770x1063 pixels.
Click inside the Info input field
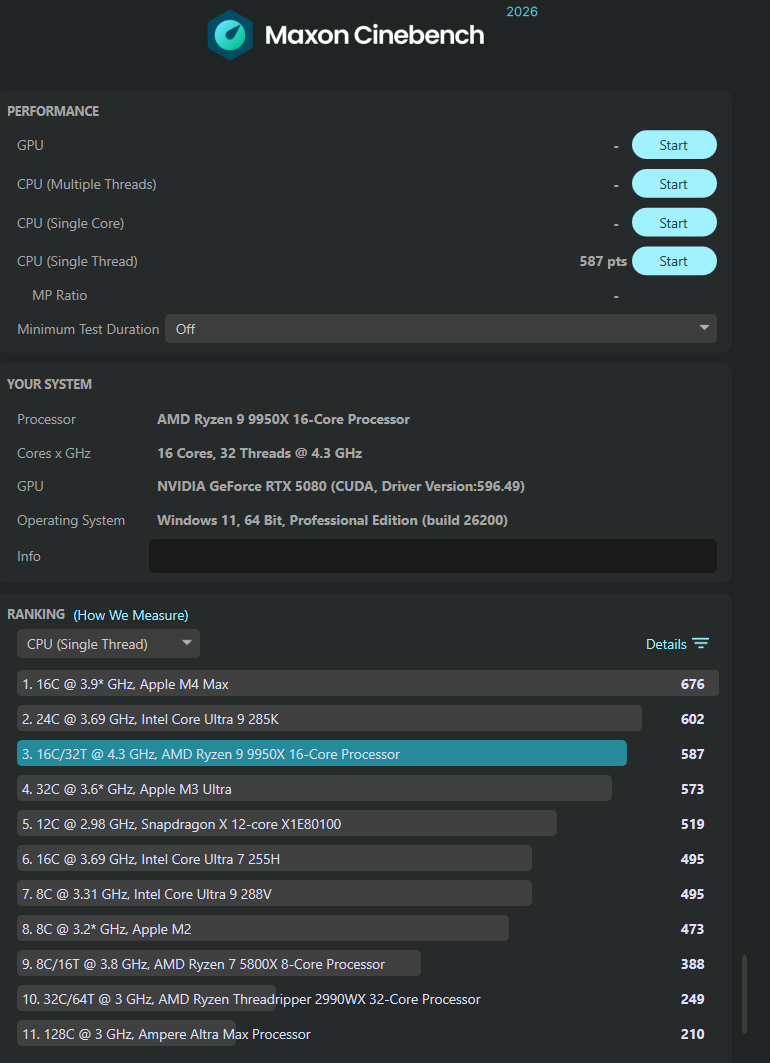pos(432,556)
